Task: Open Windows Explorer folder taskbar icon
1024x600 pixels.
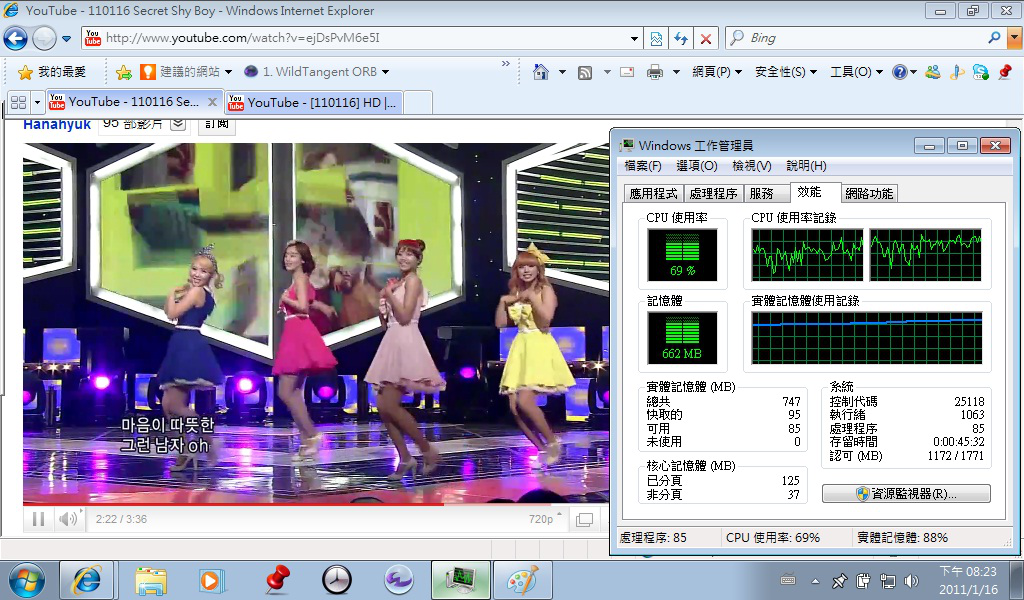Action: click(151, 580)
